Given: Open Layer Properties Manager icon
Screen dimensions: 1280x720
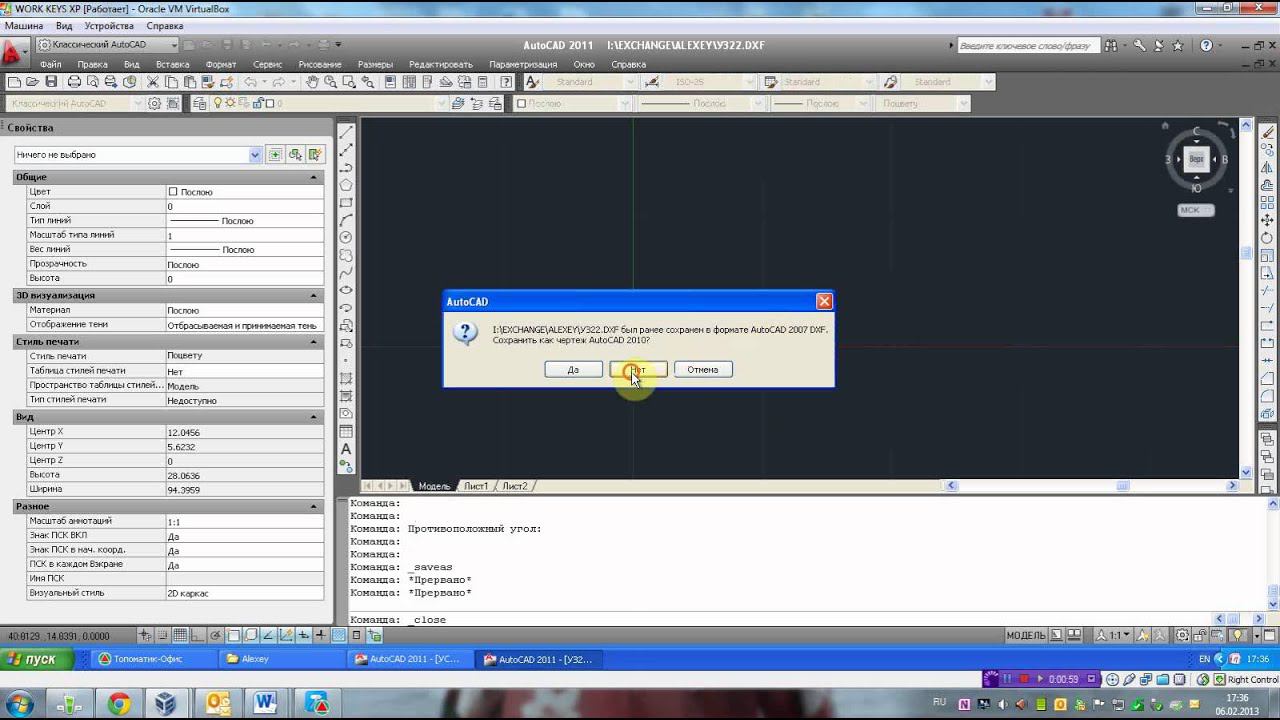Looking at the screenshot, I should click(x=200, y=103).
